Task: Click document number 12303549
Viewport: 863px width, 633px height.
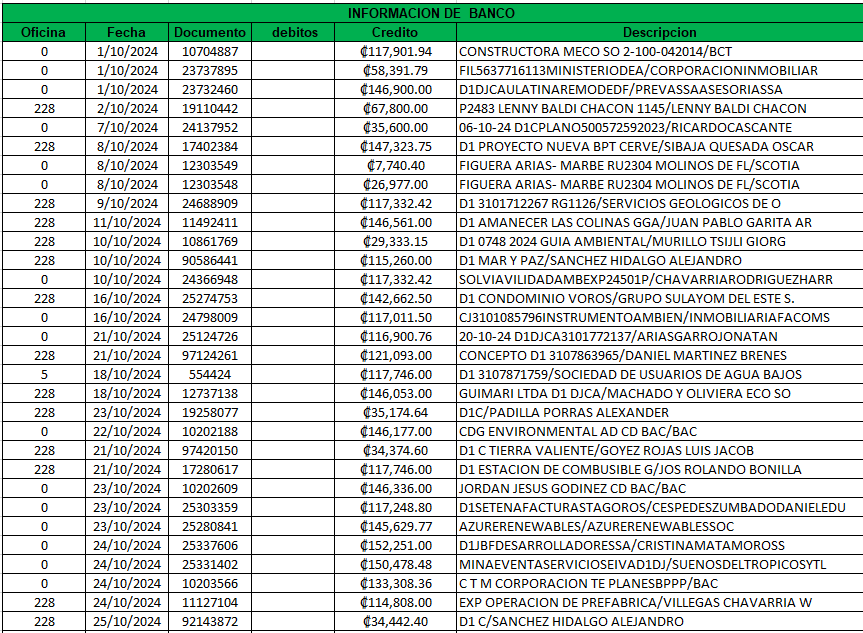Action: point(210,166)
